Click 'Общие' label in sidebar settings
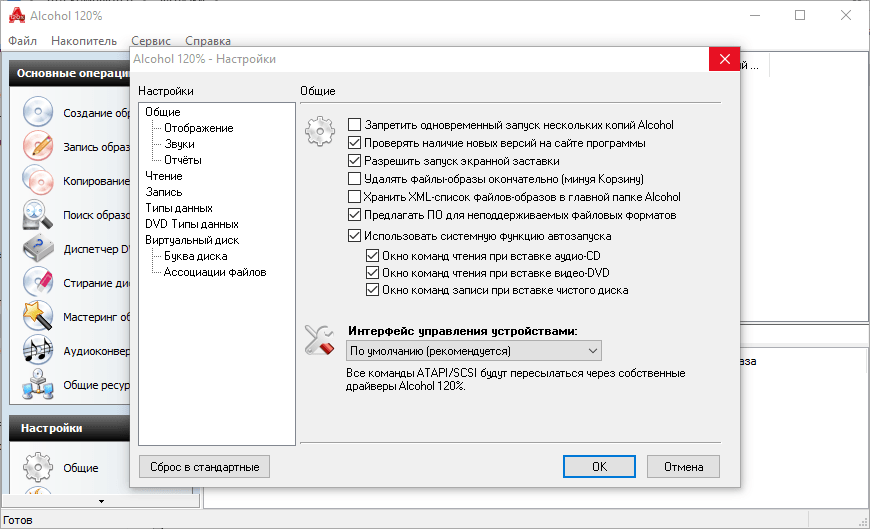Screen dimensions: 870x529 tap(81, 468)
